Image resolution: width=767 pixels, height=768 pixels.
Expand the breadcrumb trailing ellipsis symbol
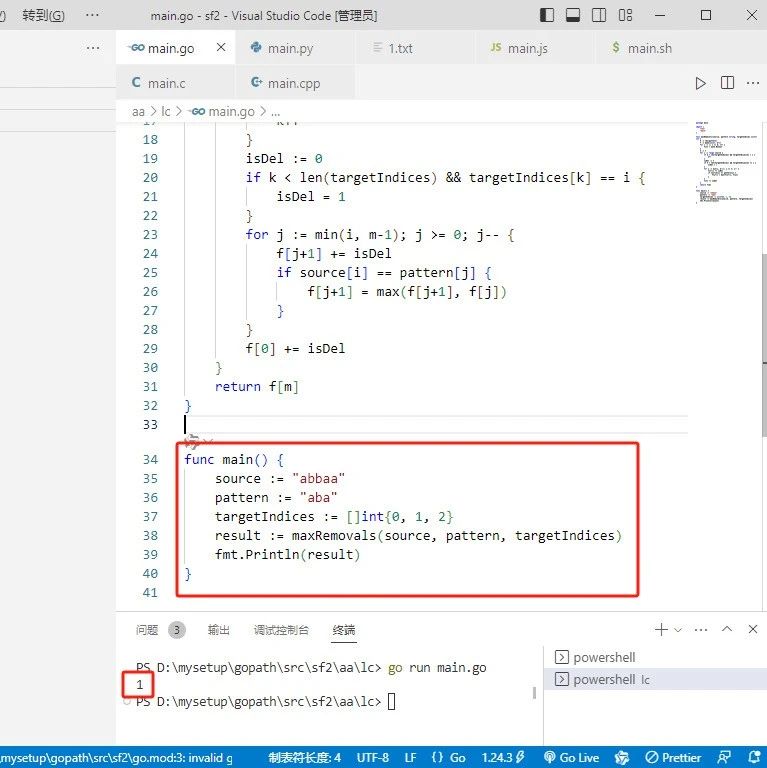(x=276, y=112)
